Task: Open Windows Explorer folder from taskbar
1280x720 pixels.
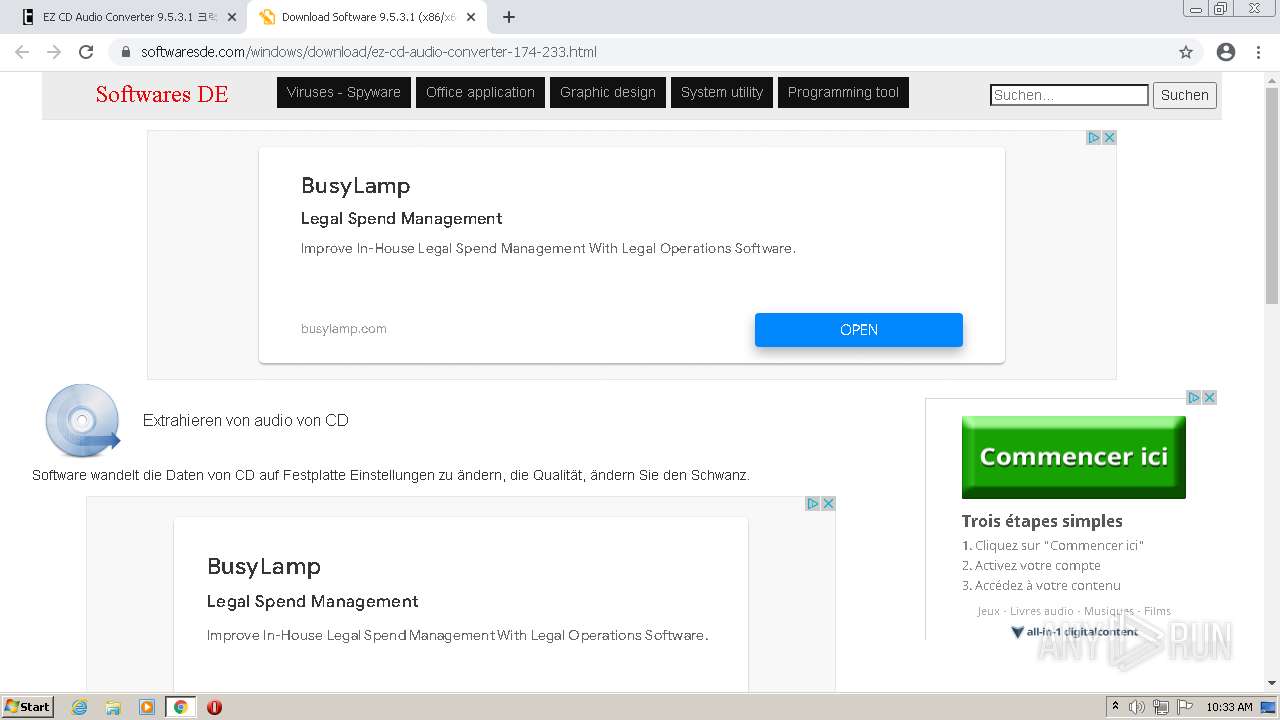Action: click(x=113, y=707)
